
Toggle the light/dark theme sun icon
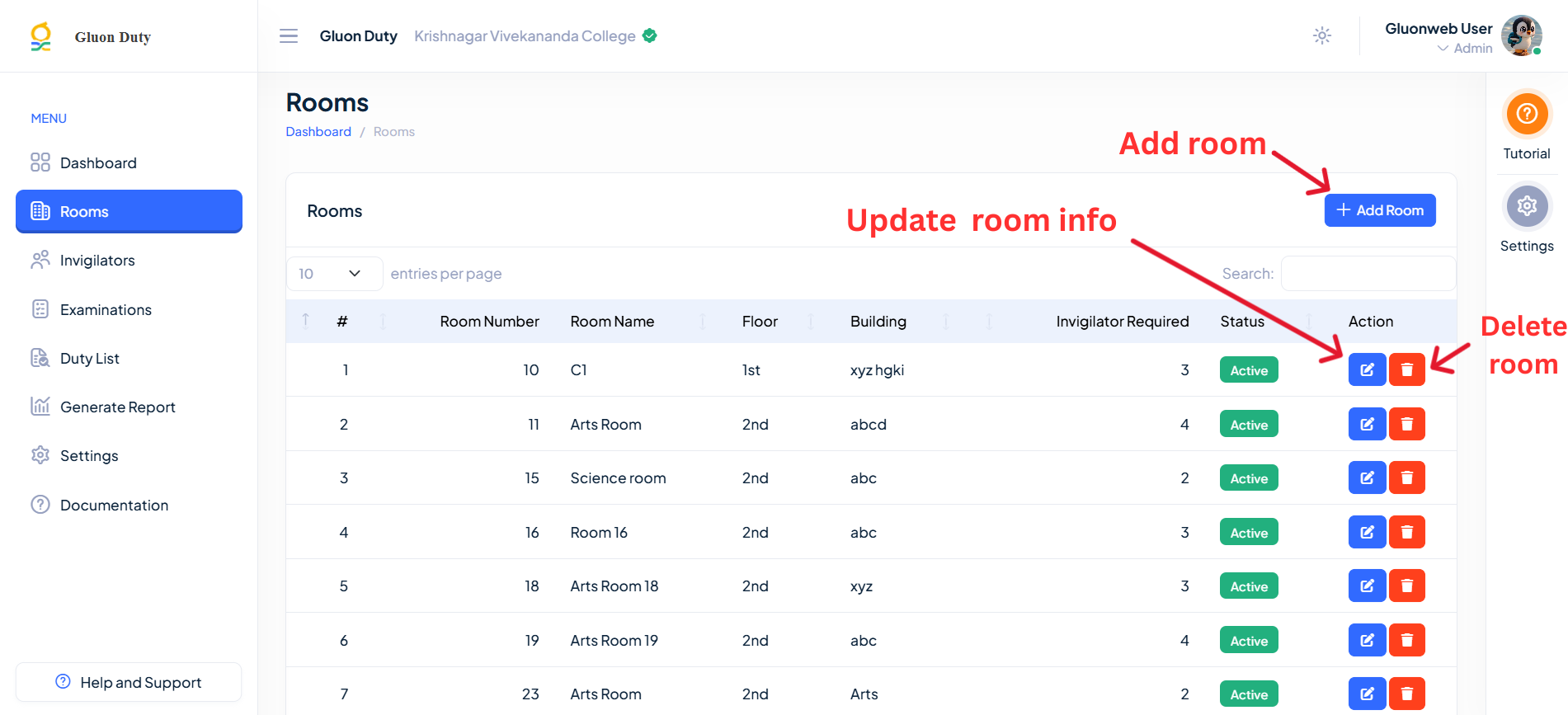coord(1322,35)
